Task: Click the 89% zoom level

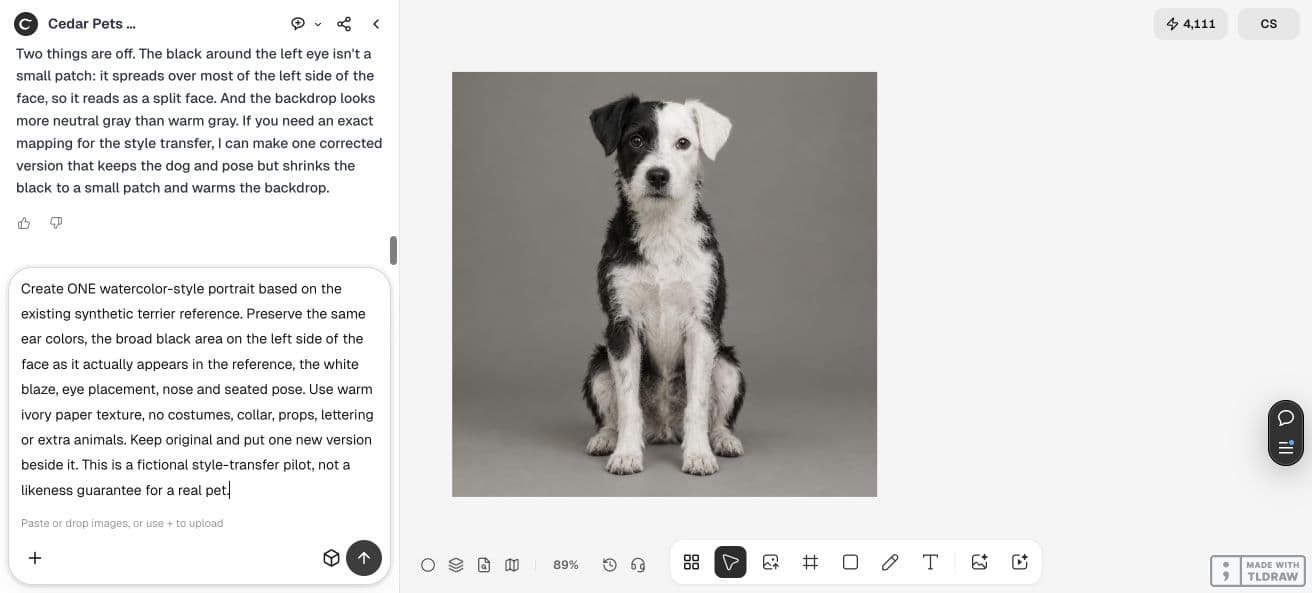Action: coord(566,565)
